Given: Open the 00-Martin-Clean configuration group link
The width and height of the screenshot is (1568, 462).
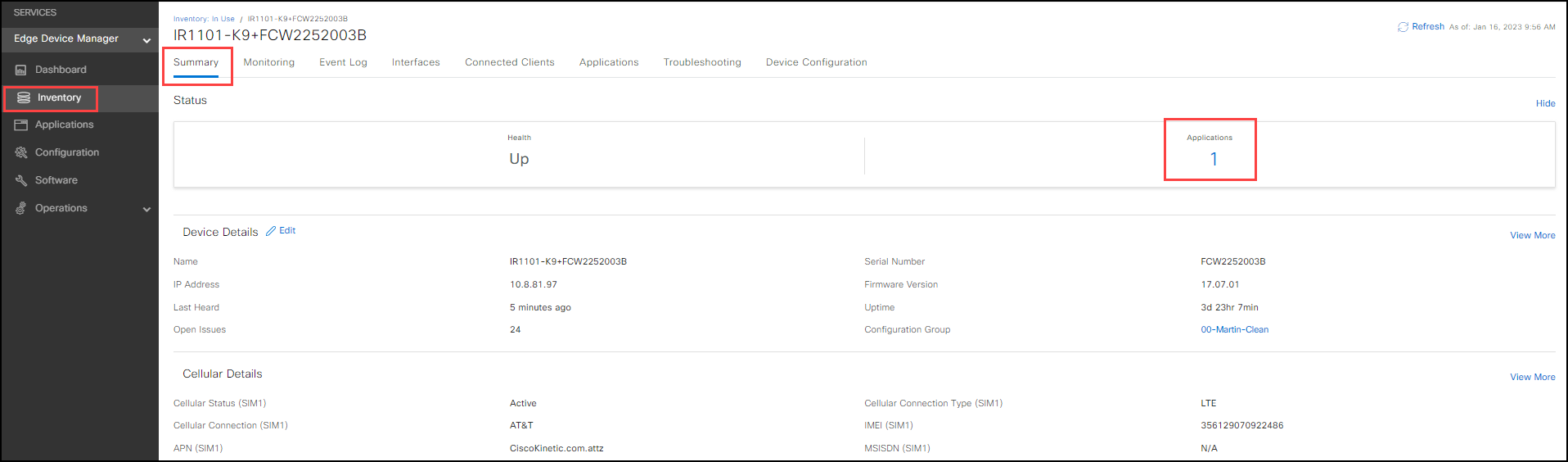Looking at the screenshot, I should click(x=1234, y=330).
